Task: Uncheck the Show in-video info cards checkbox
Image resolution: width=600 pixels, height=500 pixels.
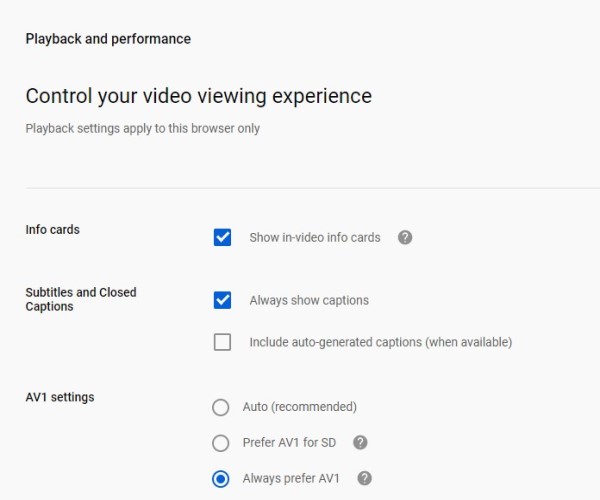Action: (222, 238)
